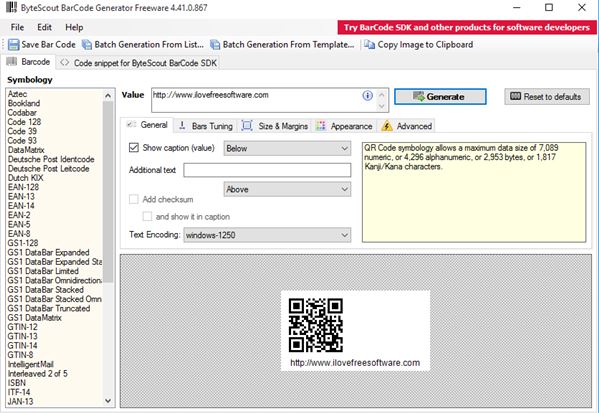
Task: Click the Batch Generation From List icon
Action: [87, 45]
